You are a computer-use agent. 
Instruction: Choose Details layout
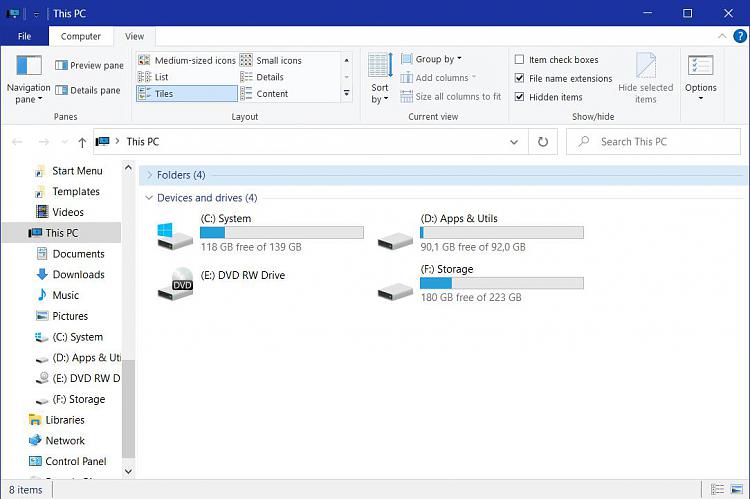262,77
